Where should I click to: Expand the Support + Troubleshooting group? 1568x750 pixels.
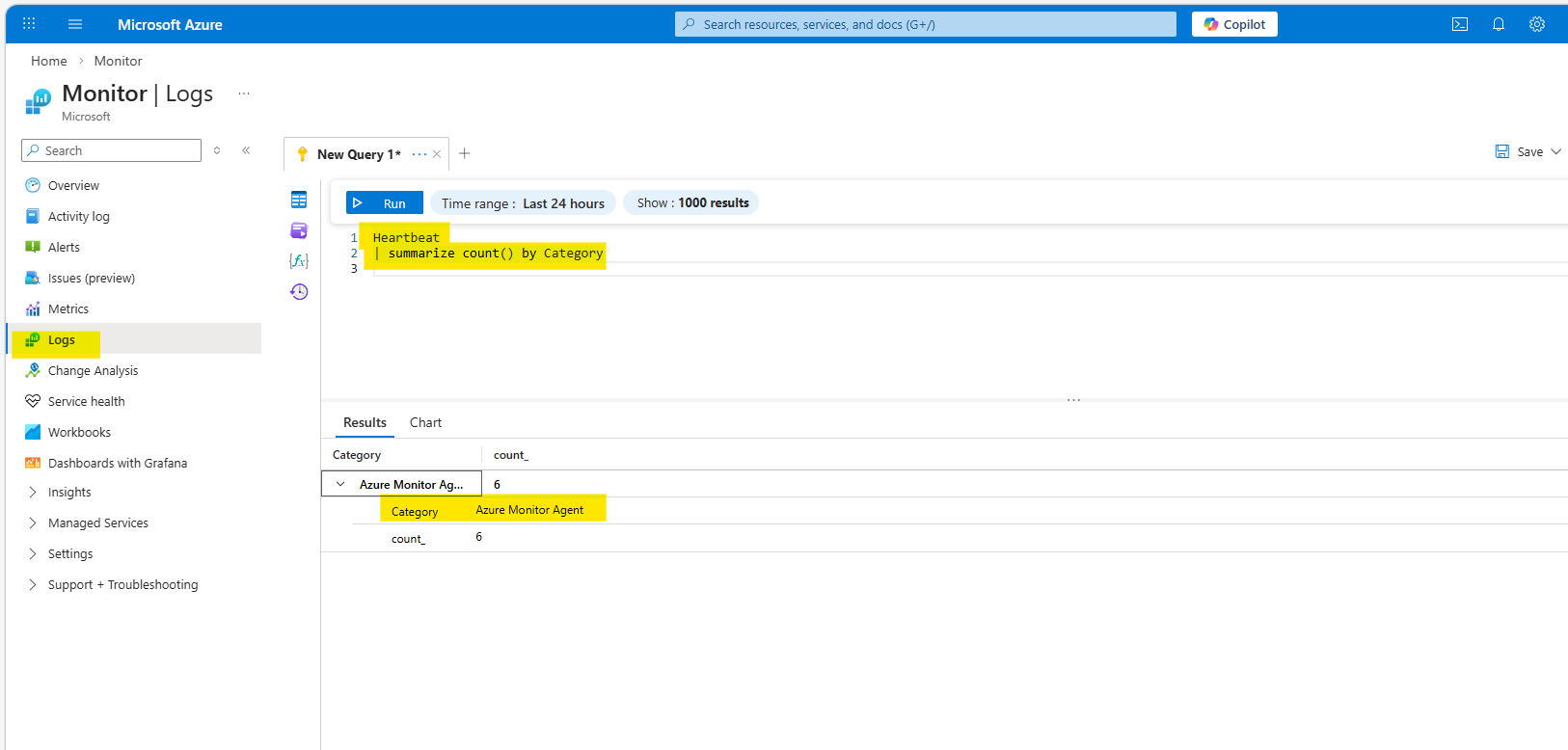pyautogui.click(x=33, y=584)
